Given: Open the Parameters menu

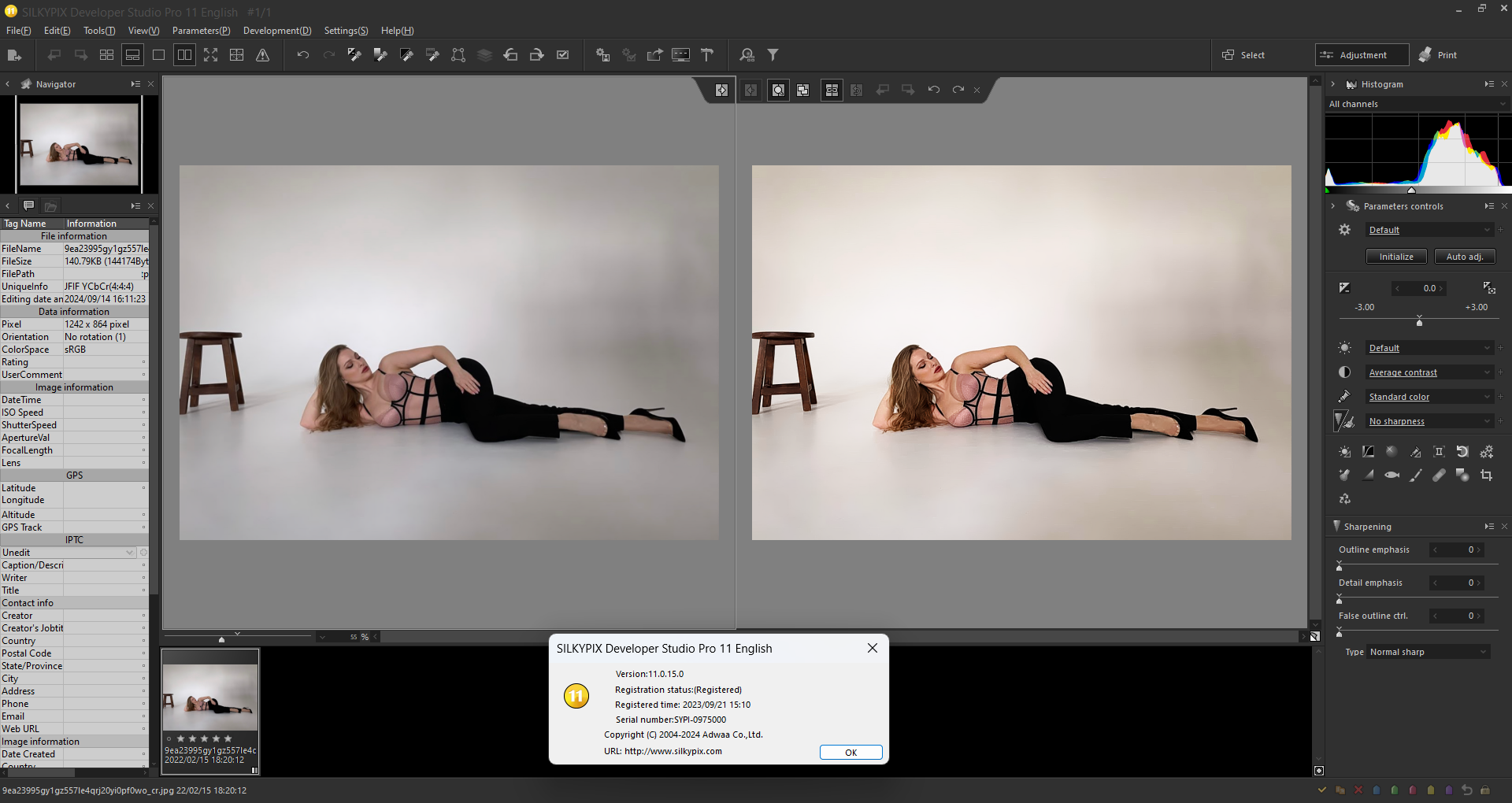Looking at the screenshot, I should tap(201, 31).
